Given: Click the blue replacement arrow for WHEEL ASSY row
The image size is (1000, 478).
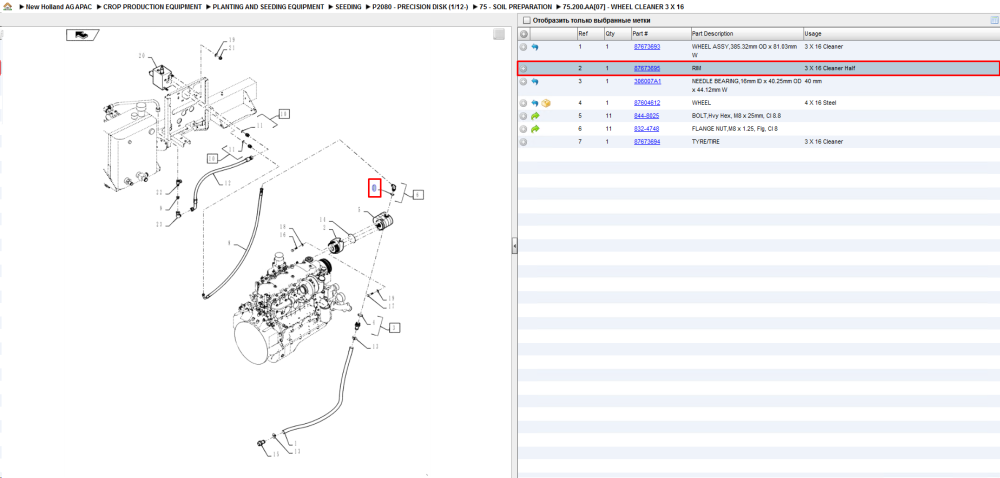Looking at the screenshot, I should (535, 47).
